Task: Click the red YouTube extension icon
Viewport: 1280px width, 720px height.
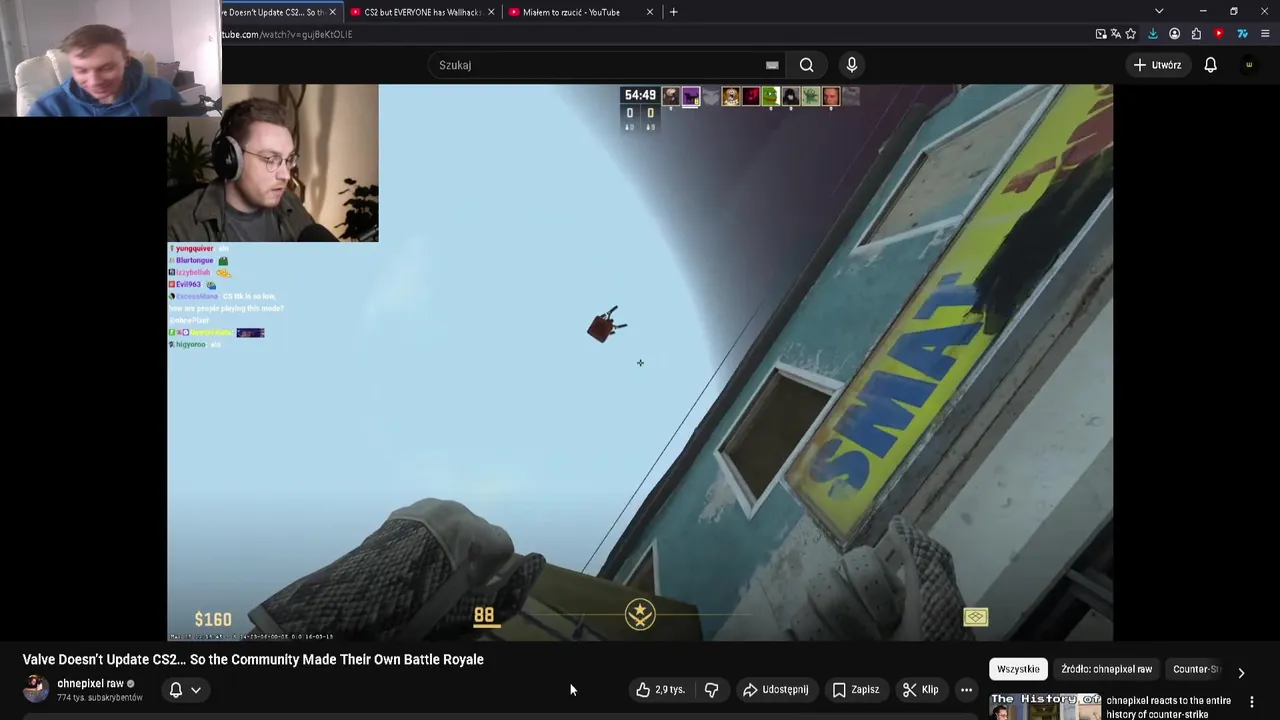Action: (x=1218, y=34)
